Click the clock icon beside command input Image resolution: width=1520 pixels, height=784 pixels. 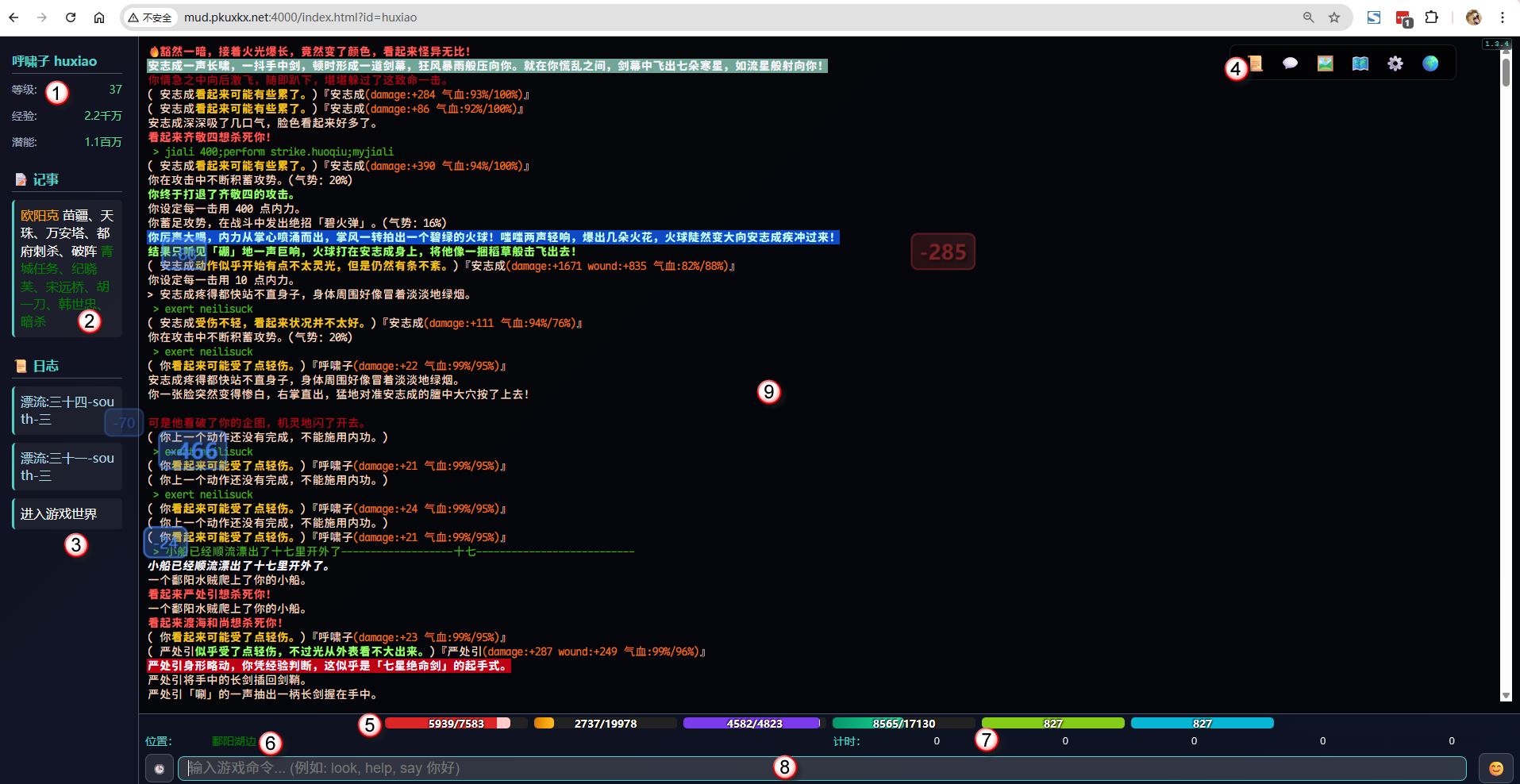coord(159,768)
